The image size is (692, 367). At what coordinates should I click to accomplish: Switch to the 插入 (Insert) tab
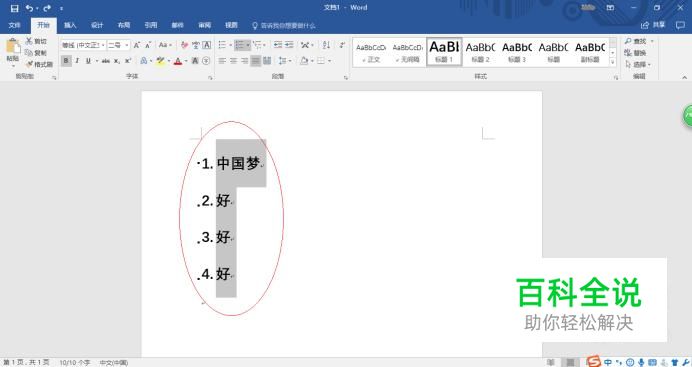(x=70, y=25)
